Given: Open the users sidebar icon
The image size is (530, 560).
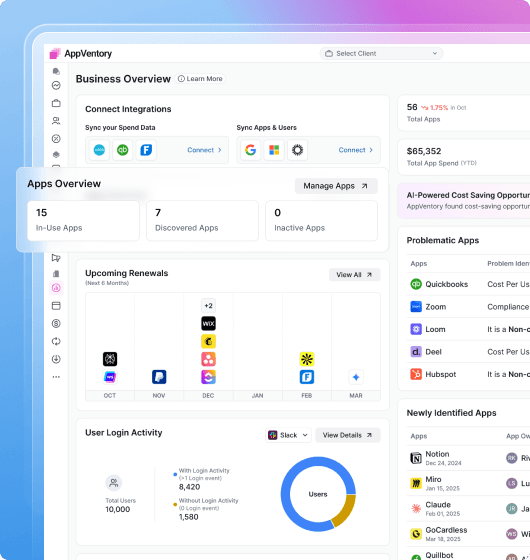Looking at the screenshot, I should [x=56, y=121].
